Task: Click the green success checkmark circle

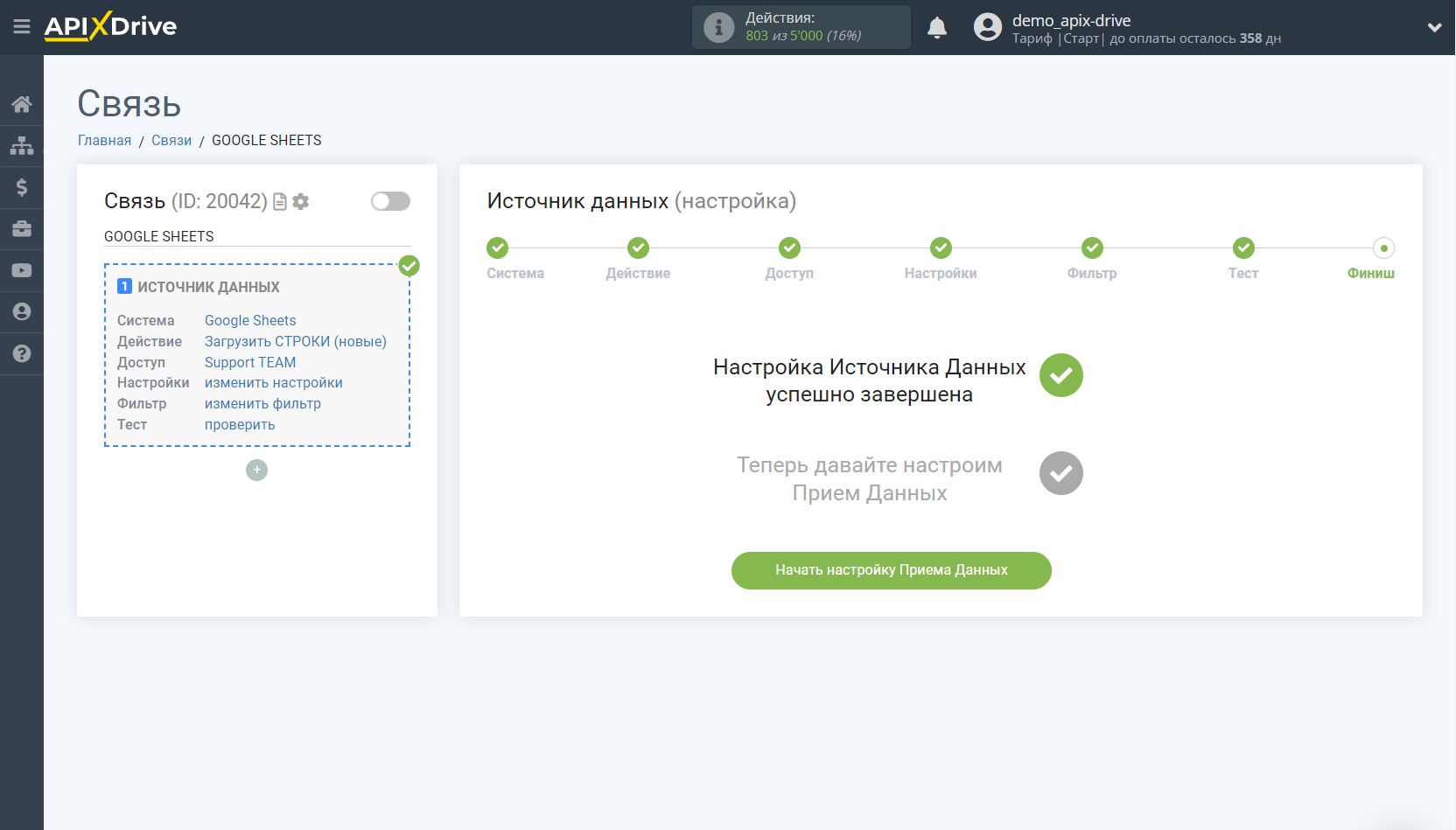Action: tap(1061, 375)
